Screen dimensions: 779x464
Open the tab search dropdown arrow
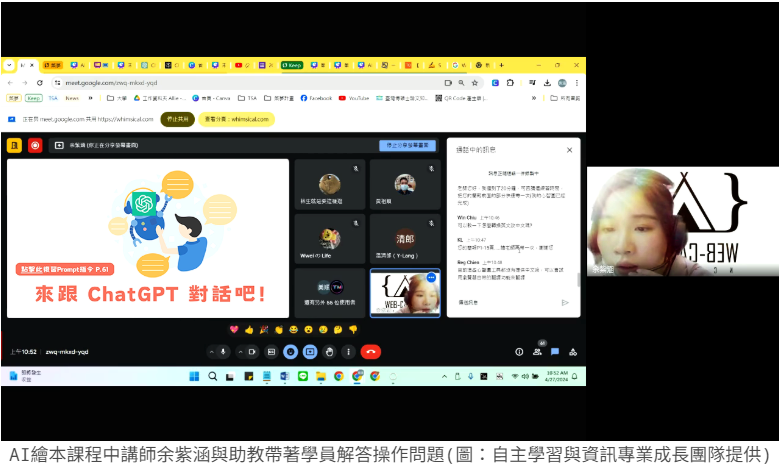pos(9,65)
